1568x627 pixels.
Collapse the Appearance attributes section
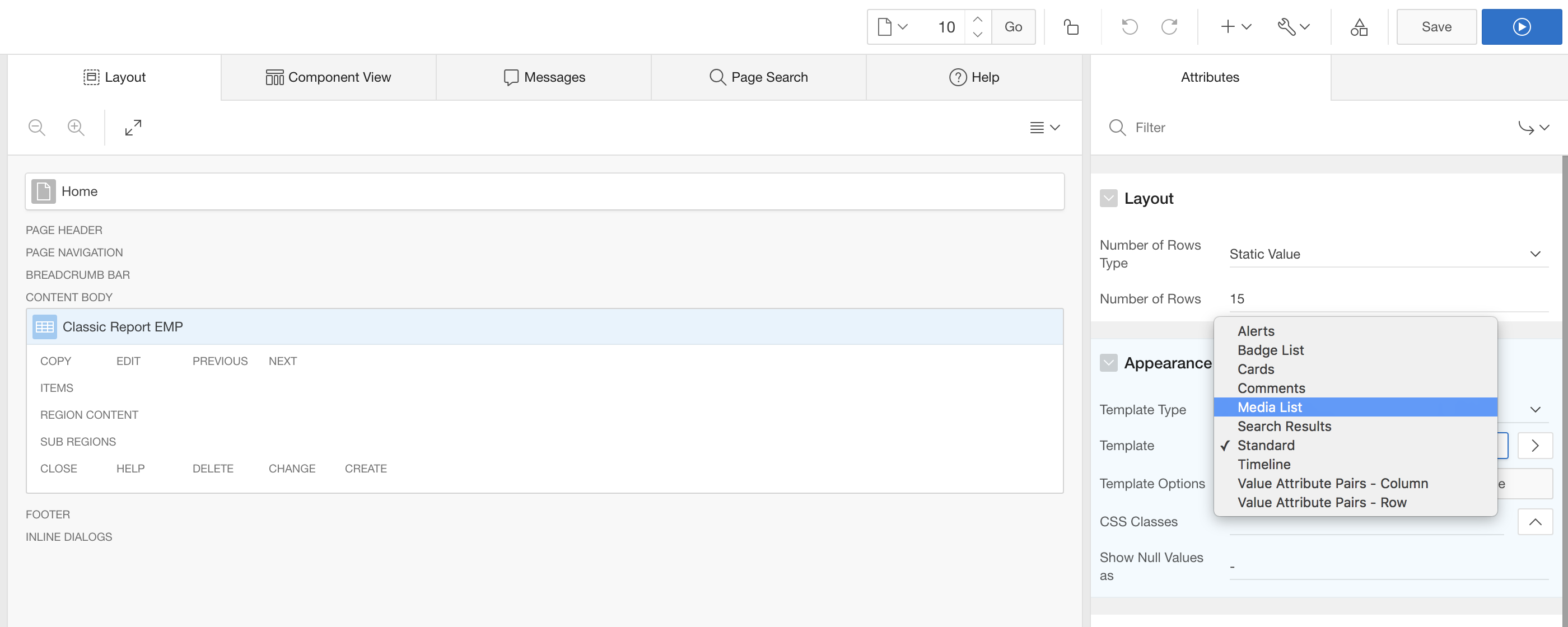tap(1108, 363)
